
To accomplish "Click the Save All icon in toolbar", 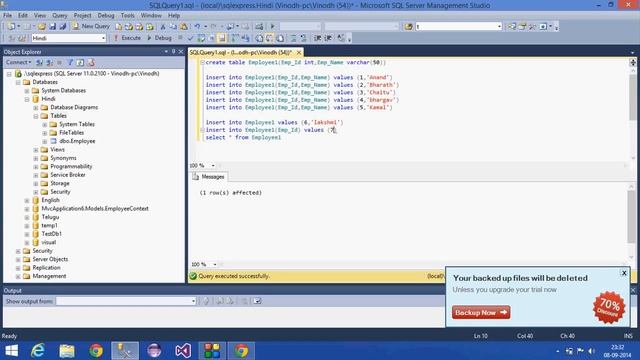I will 63,27.
